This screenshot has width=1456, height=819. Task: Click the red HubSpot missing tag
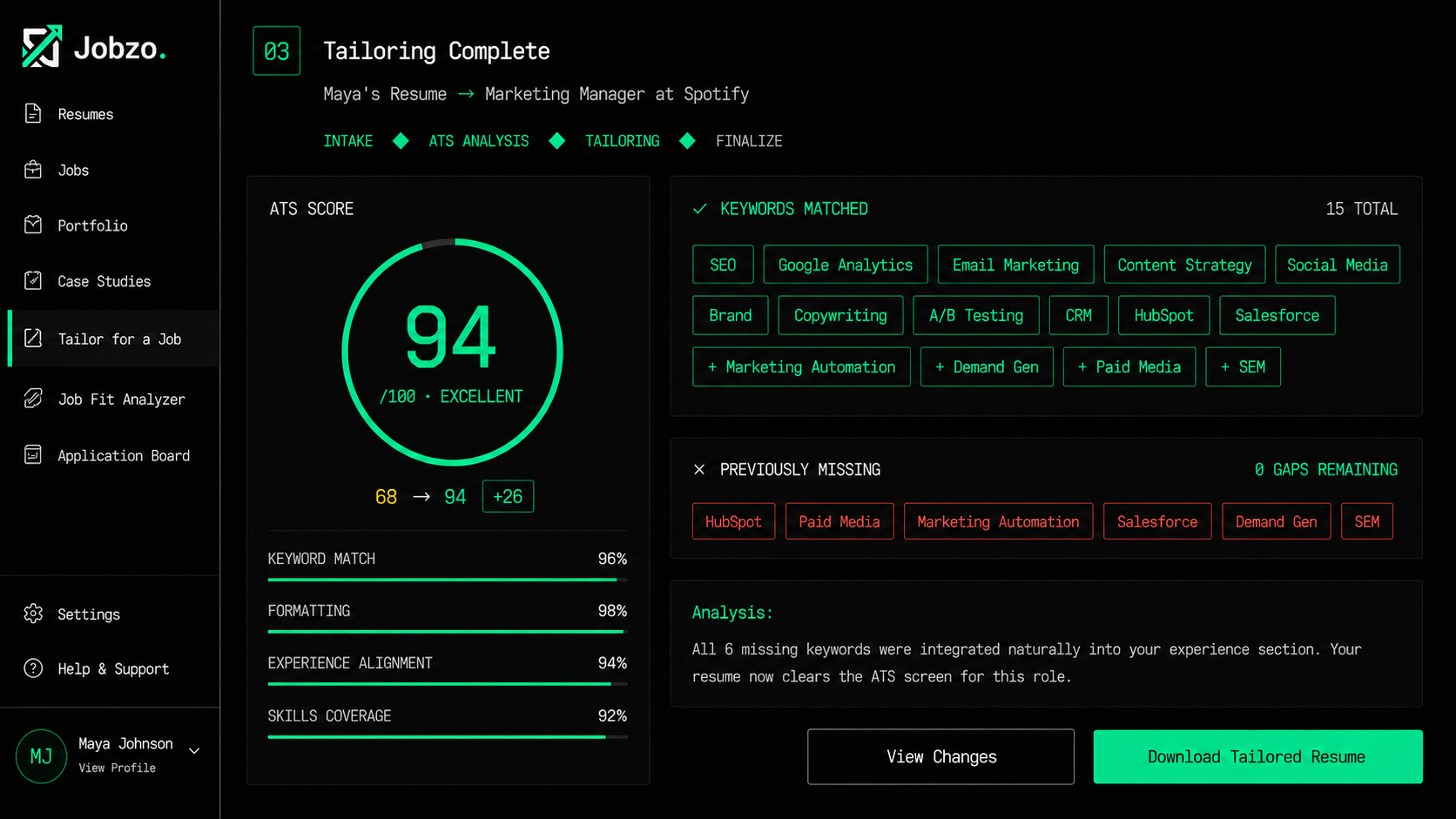coord(733,521)
